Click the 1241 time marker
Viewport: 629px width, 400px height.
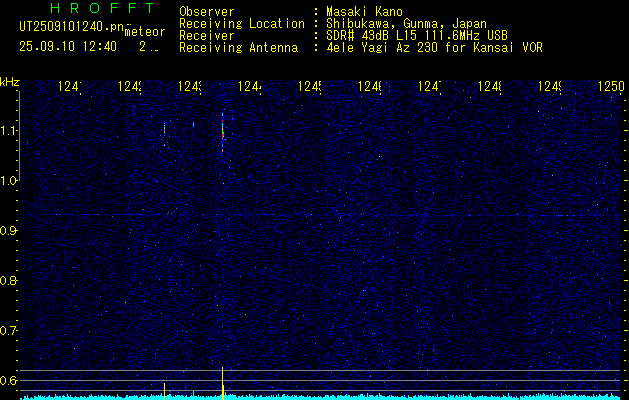click(x=70, y=86)
